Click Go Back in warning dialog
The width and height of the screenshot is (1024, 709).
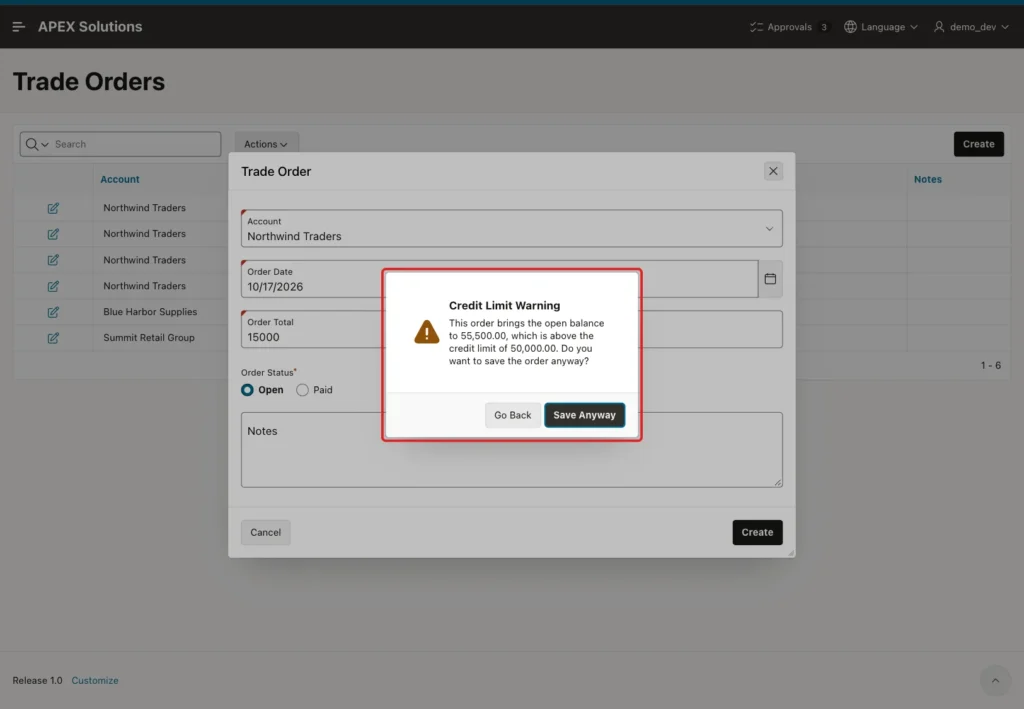coord(513,415)
